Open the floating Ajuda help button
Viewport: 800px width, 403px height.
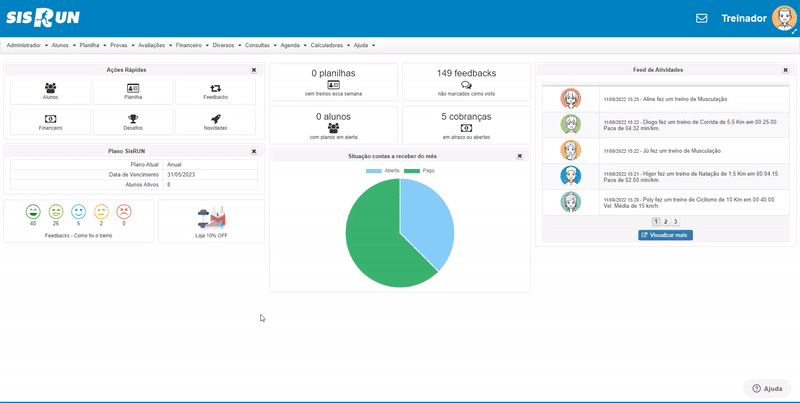click(x=767, y=388)
